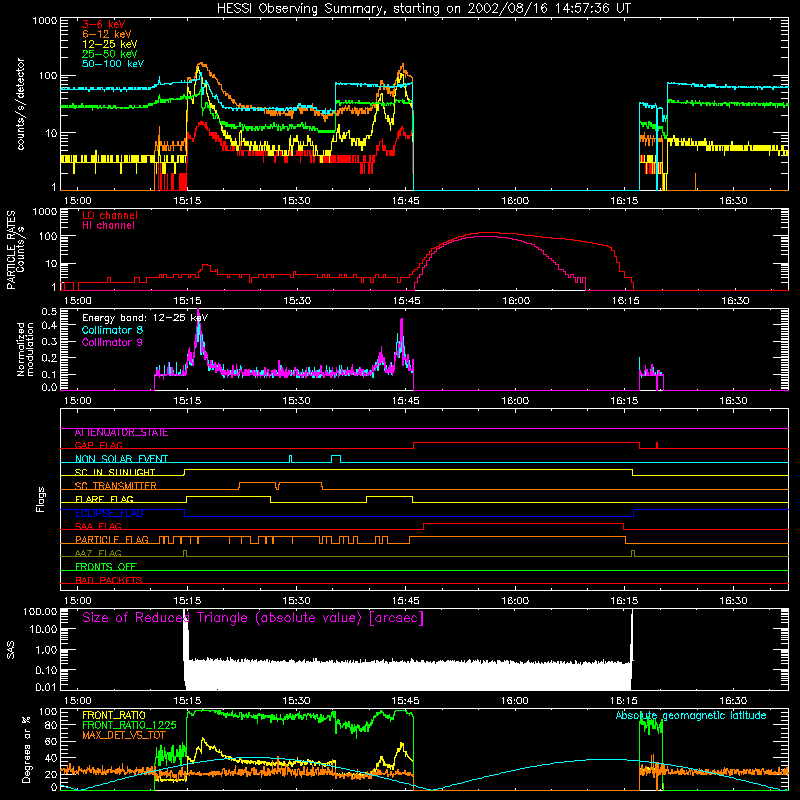Click the SC_TRANSMITTER flag label
This screenshot has height=800, width=800.
[116, 486]
